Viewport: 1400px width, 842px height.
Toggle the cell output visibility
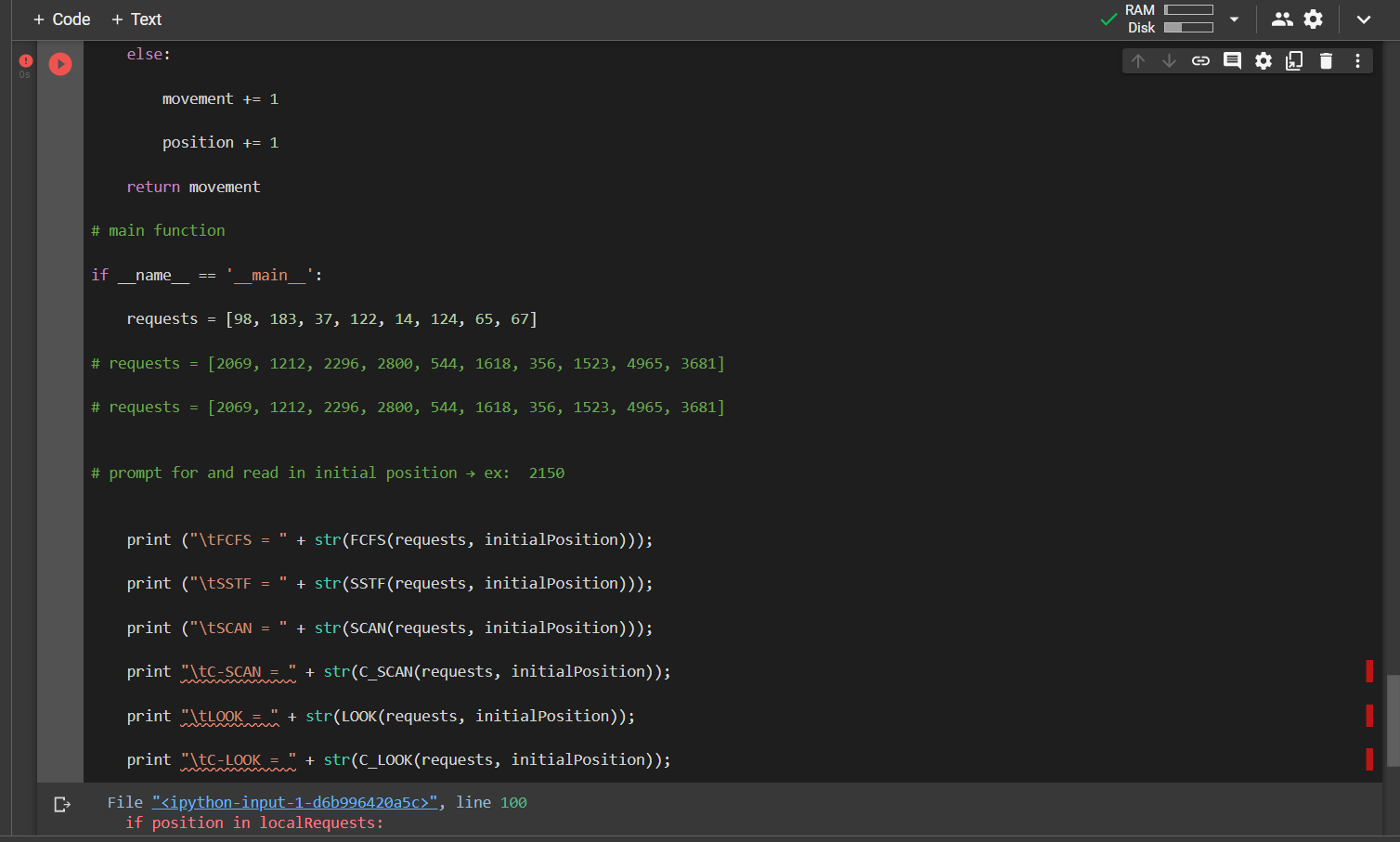[62, 804]
